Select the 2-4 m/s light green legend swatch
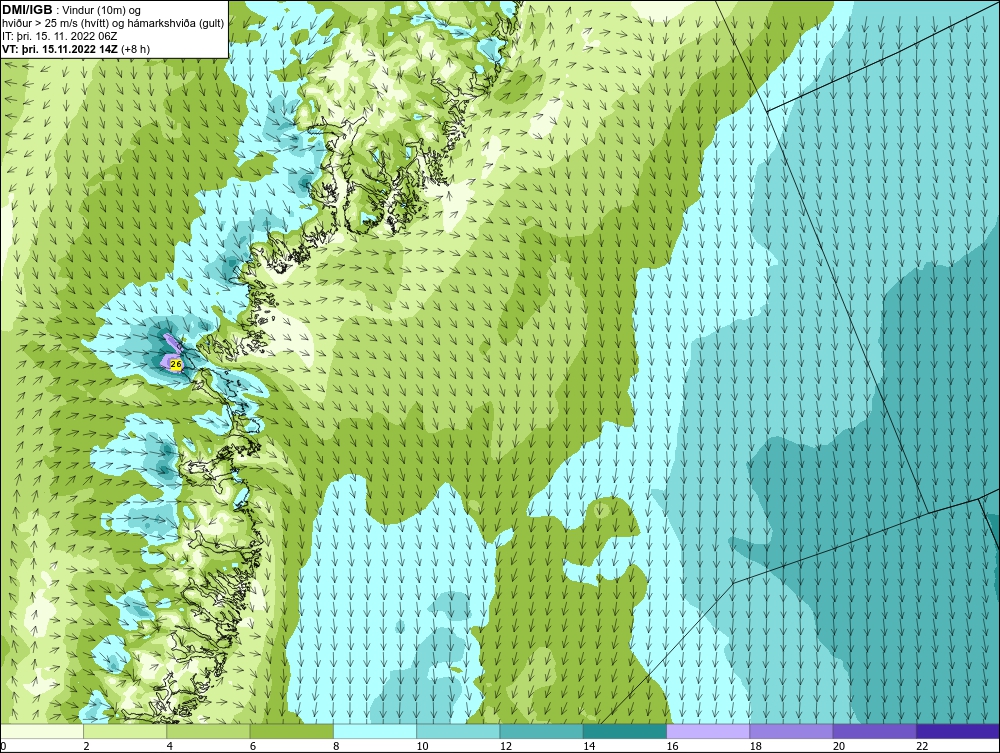The width and height of the screenshot is (1000, 753). tap(125, 731)
